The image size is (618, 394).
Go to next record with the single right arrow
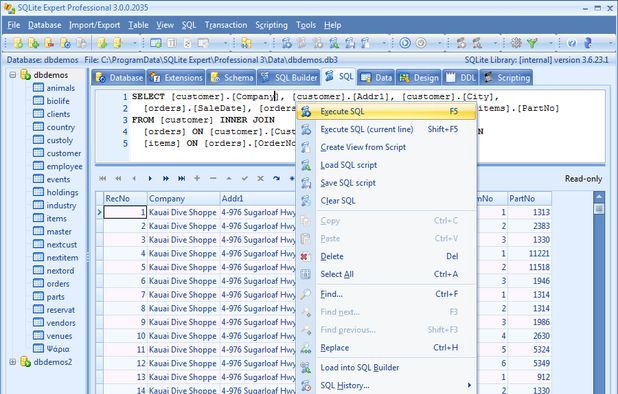[x=150, y=178]
